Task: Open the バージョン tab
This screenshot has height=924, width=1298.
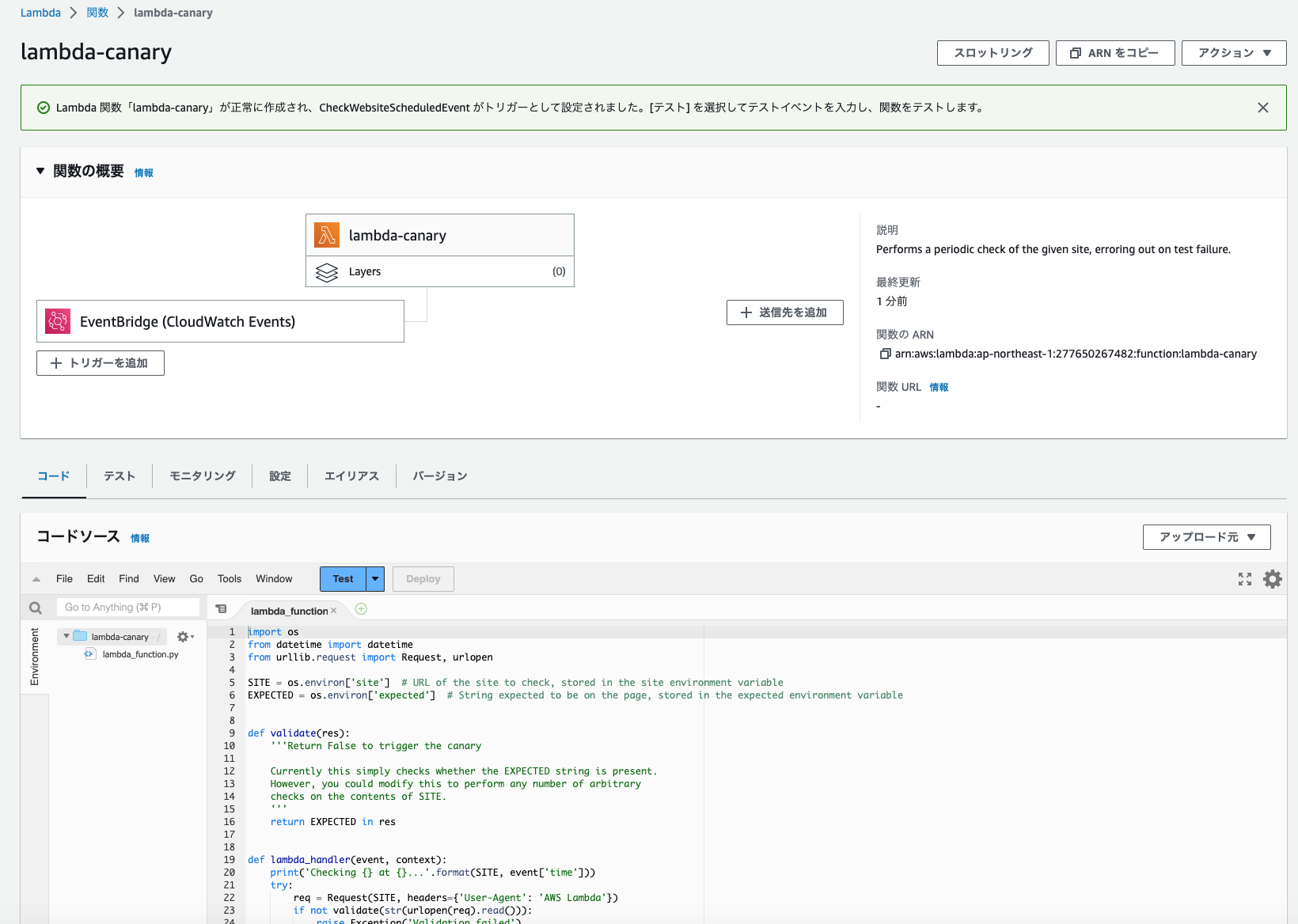Action: [x=440, y=476]
